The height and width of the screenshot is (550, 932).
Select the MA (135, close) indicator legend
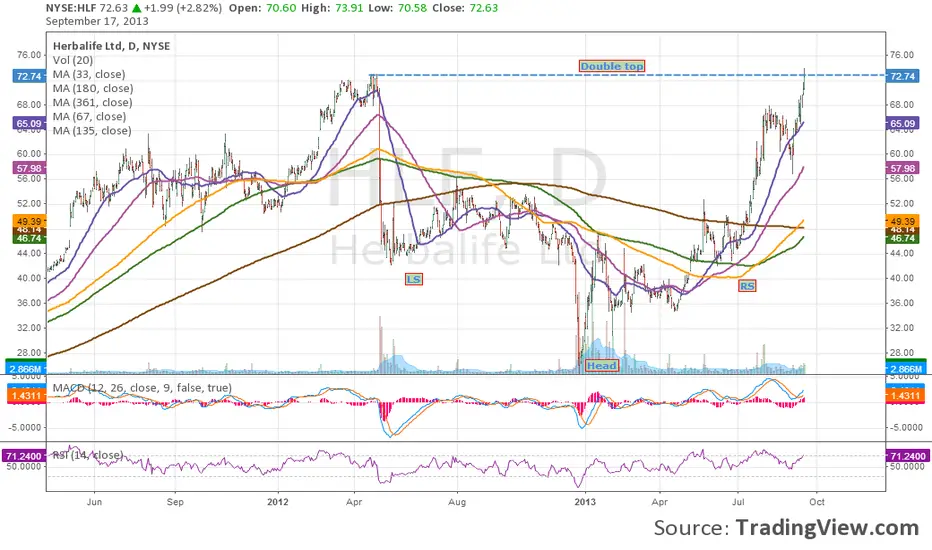[92, 131]
